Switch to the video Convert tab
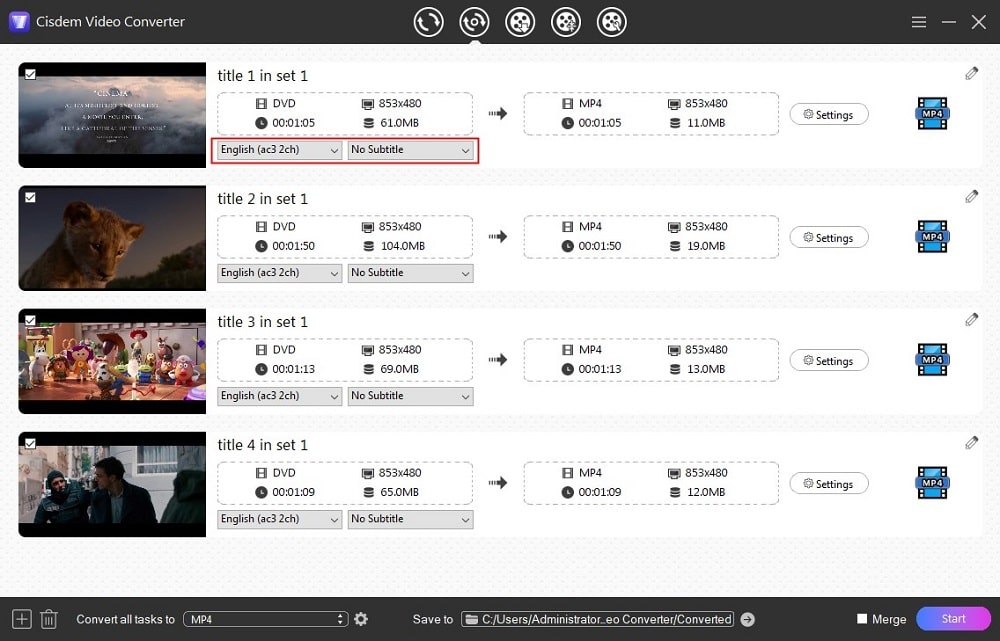Image resolution: width=1000 pixels, height=641 pixels. (x=428, y=22)
